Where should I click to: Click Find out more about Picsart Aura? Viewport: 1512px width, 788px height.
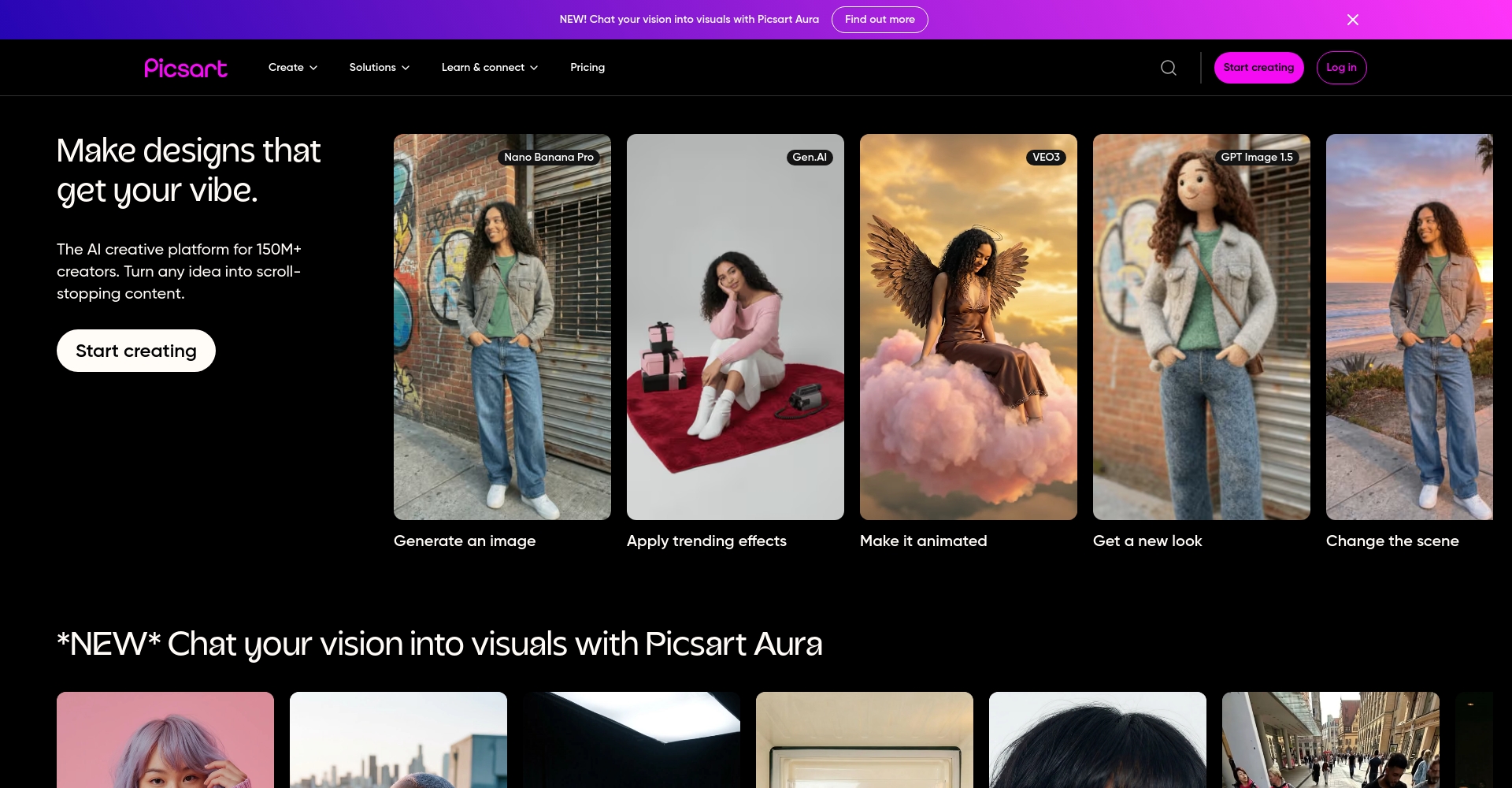coord(880,19)
